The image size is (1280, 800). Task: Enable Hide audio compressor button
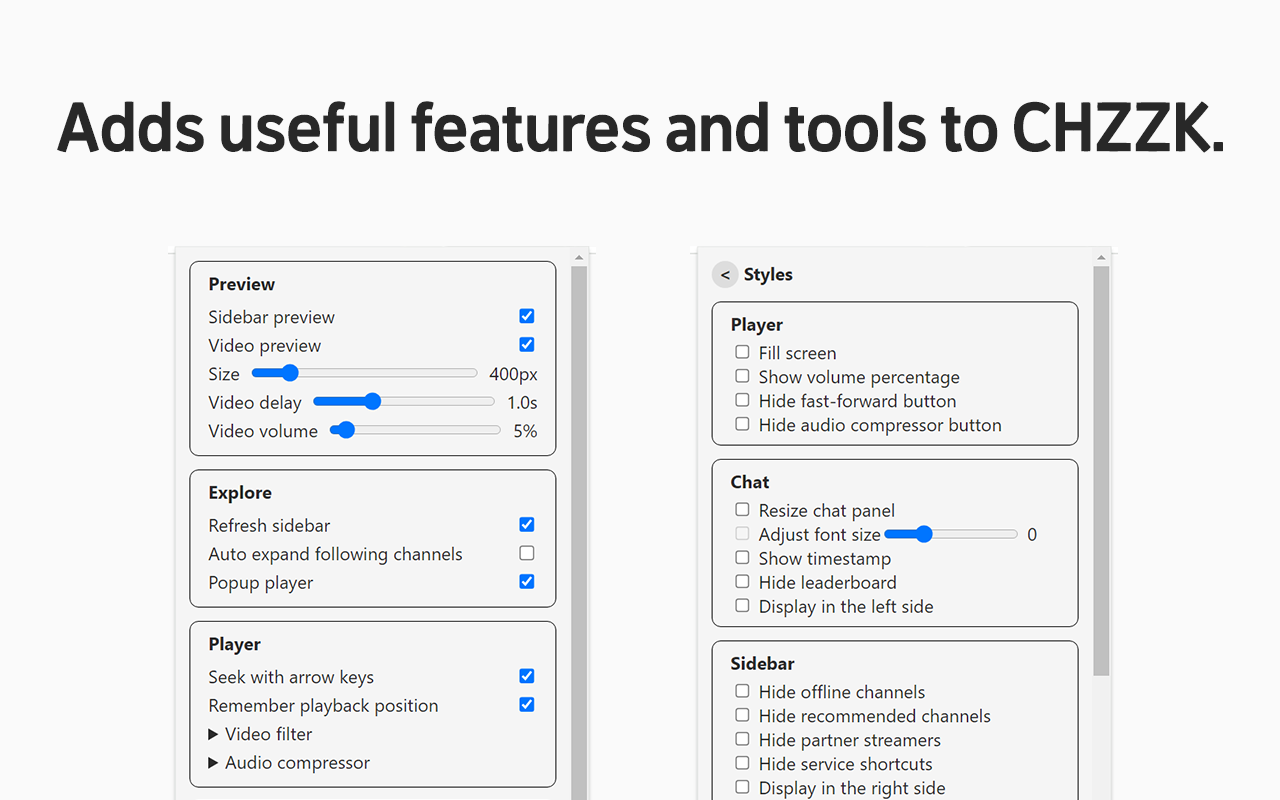tap(742, 424)
